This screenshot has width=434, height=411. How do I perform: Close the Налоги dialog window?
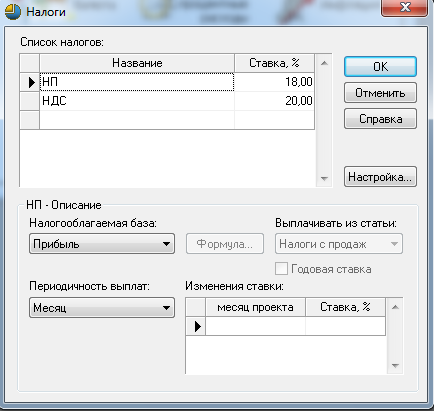coord(404,7)
